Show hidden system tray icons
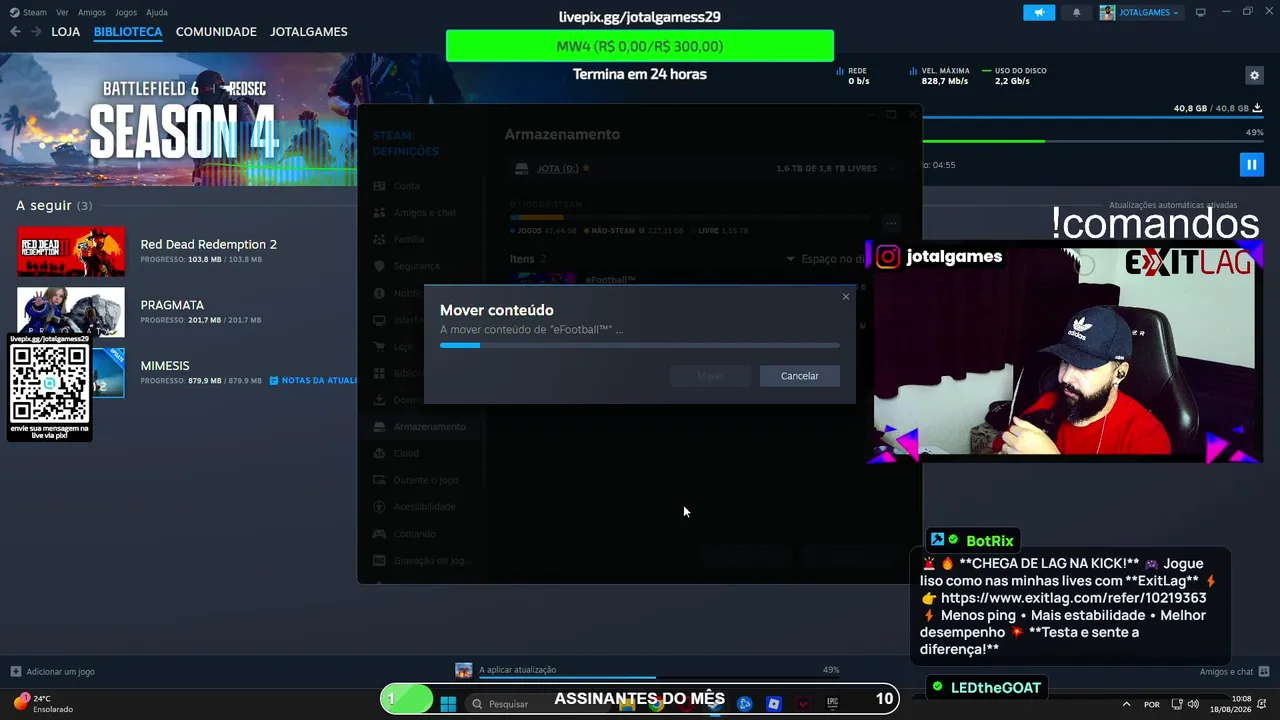1280x720 pixels. (x=1126, y=704)
